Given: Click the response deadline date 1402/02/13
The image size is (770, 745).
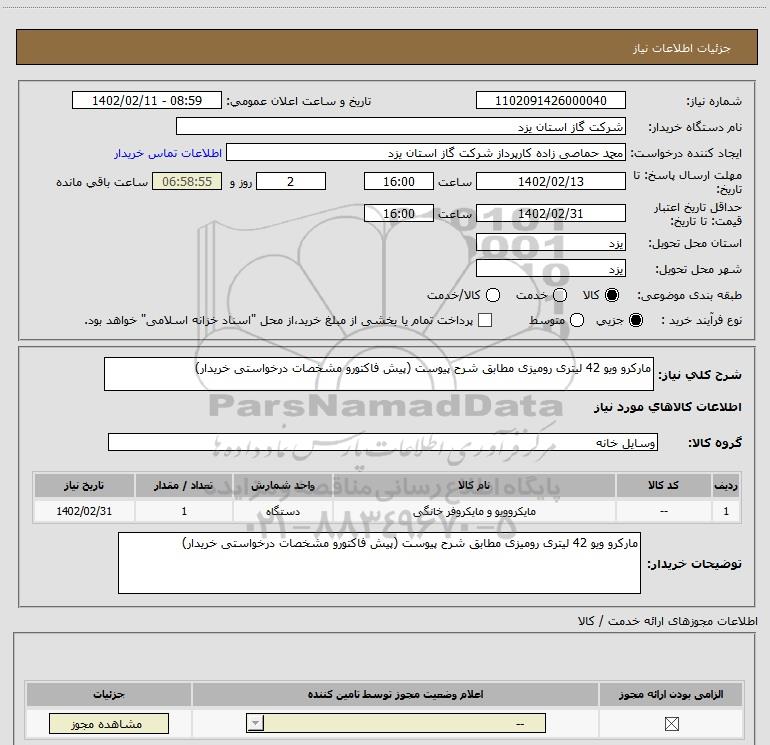Looking at the screenshot, I should tap(550, 181).
